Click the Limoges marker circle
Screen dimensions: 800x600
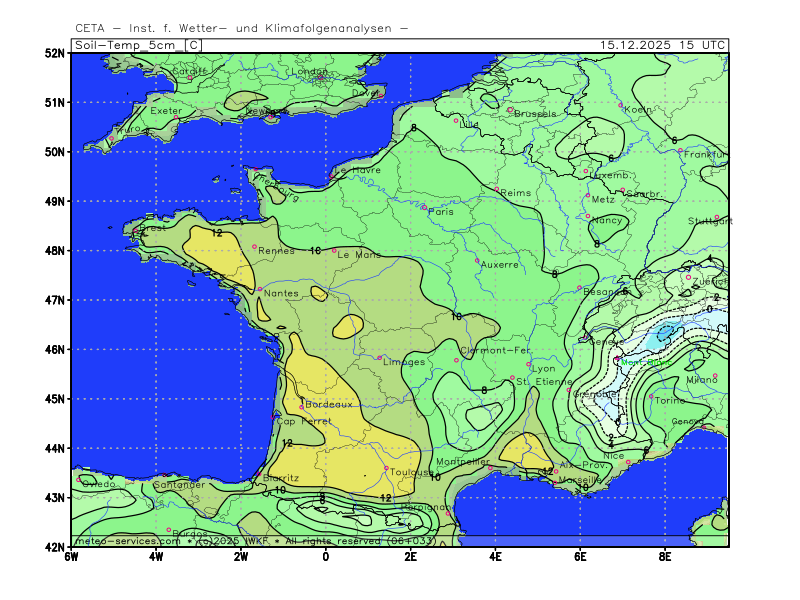[379, 357]
